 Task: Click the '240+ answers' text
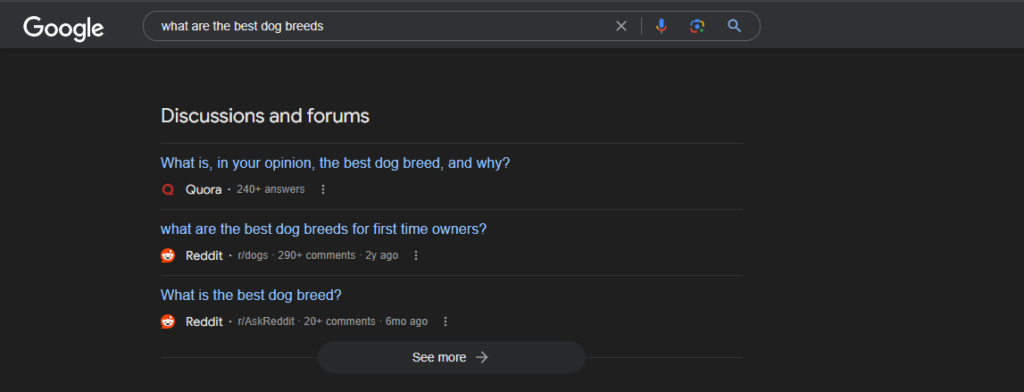[x=270, y=189]
